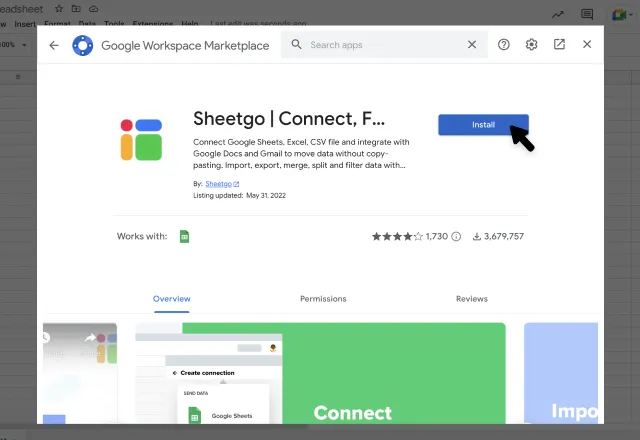Click 'Listing updated: May 31, 2022' text
Screen dimensions: 640x440
(239, 196)
